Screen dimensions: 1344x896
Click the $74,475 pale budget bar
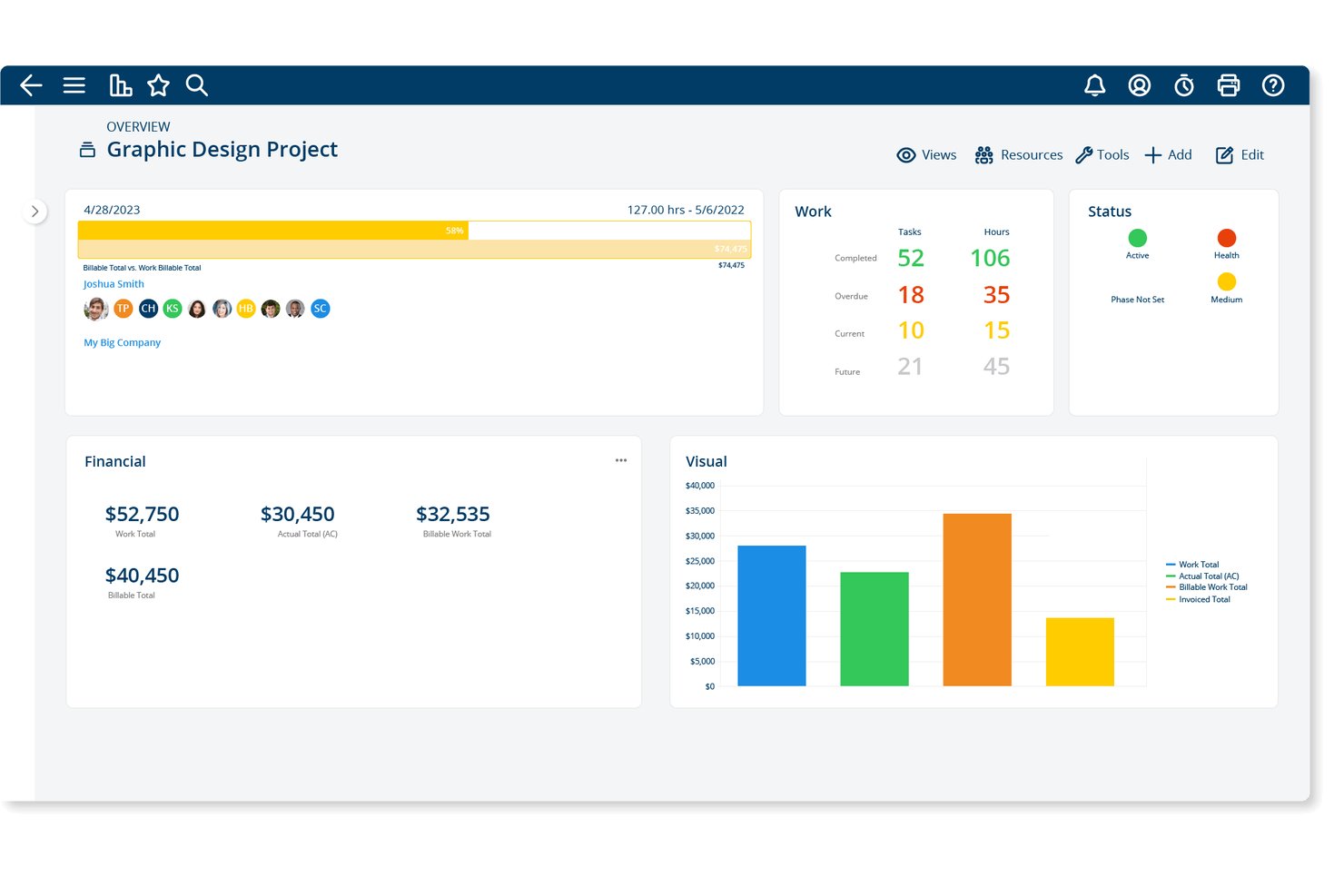(x=414, y=249)
